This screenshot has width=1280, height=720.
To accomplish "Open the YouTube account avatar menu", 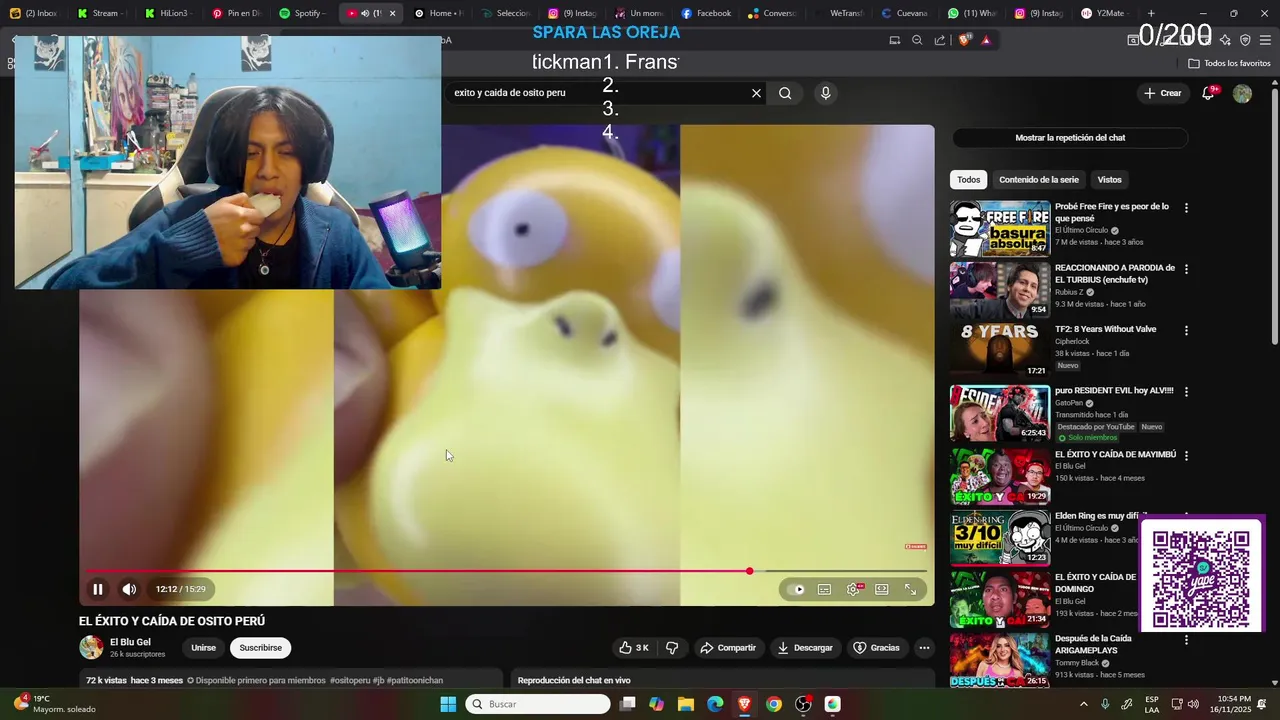I will pos(1242,93).
